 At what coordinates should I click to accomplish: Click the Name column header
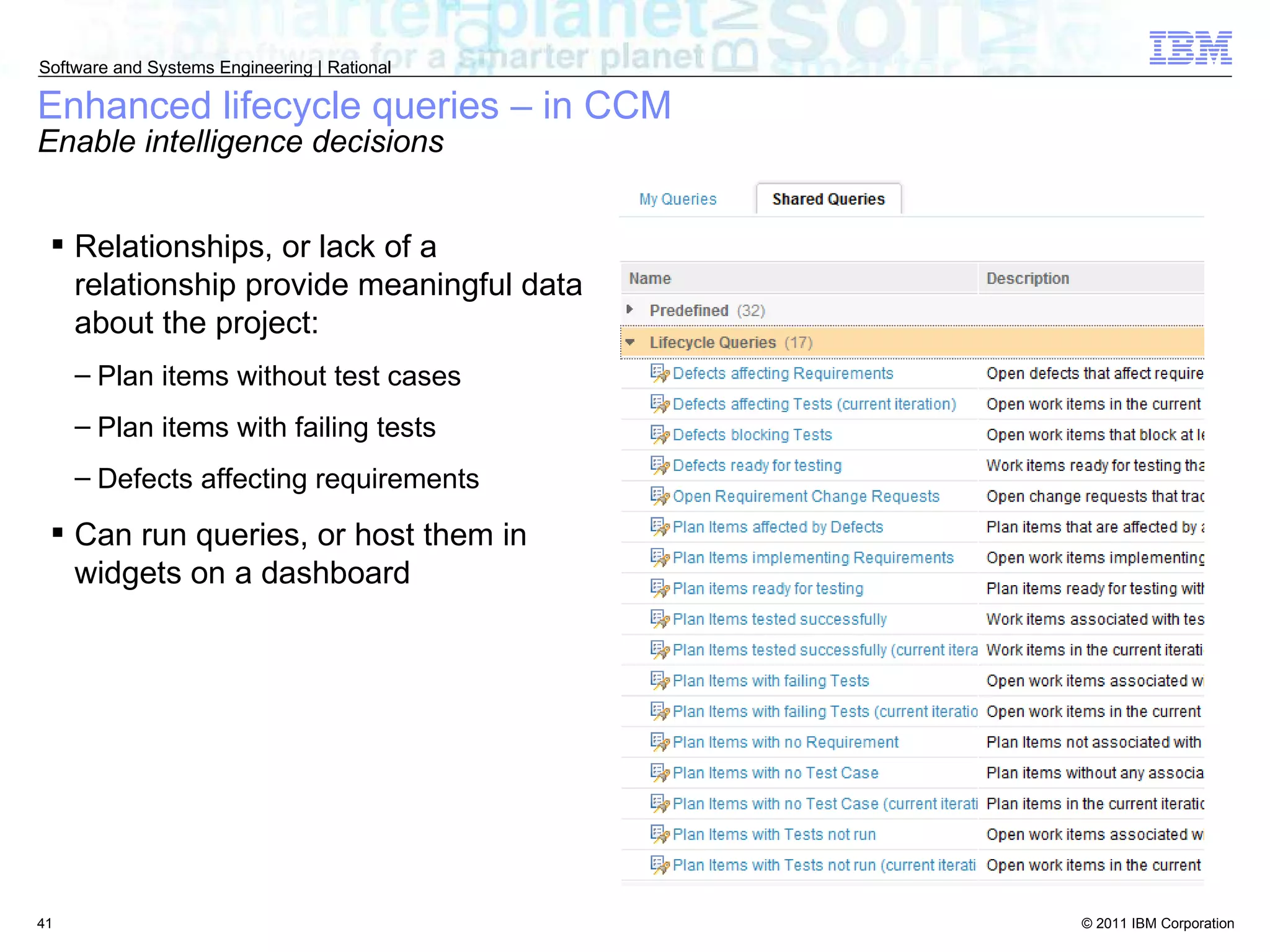799,278
